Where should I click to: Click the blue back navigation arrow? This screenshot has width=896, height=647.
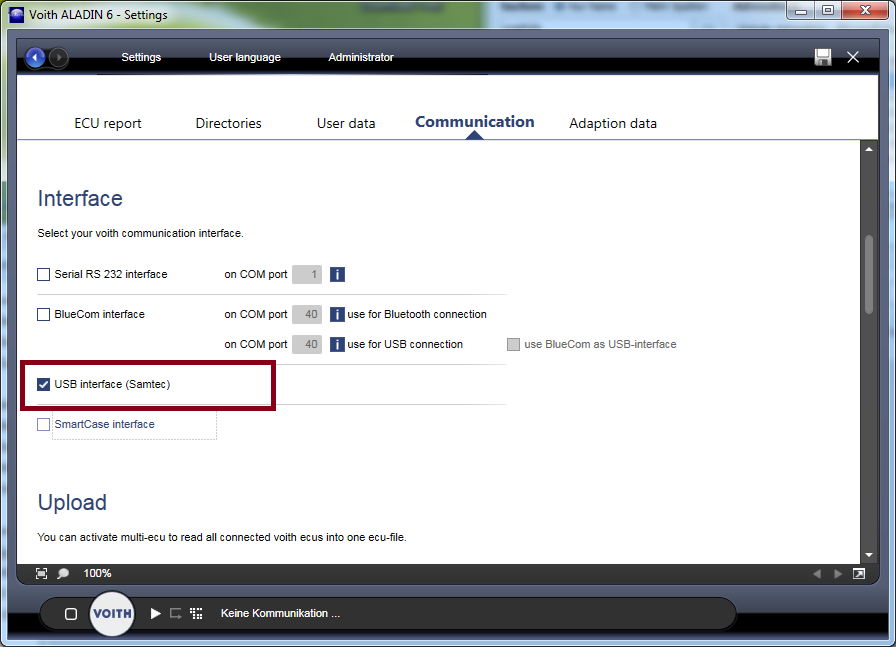[35, 57]
